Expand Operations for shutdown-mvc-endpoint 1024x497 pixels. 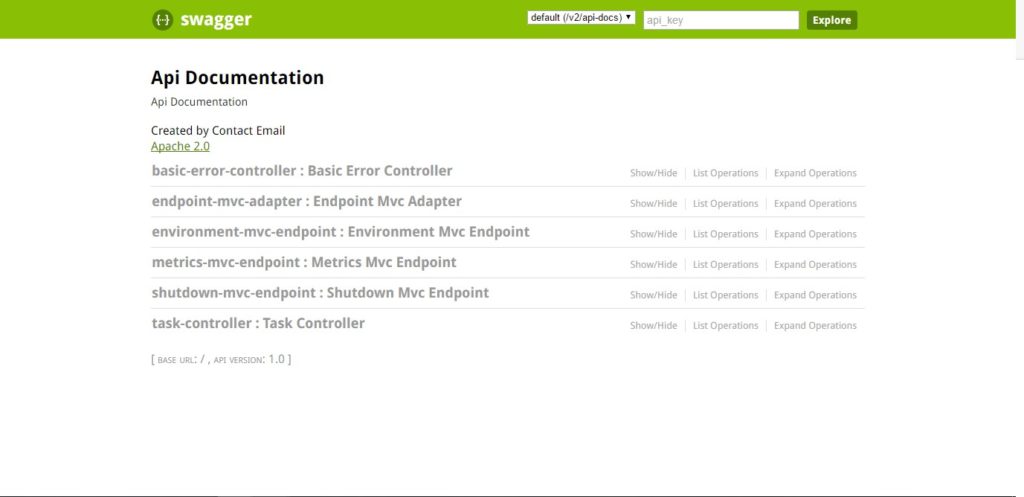click(815, 295)
